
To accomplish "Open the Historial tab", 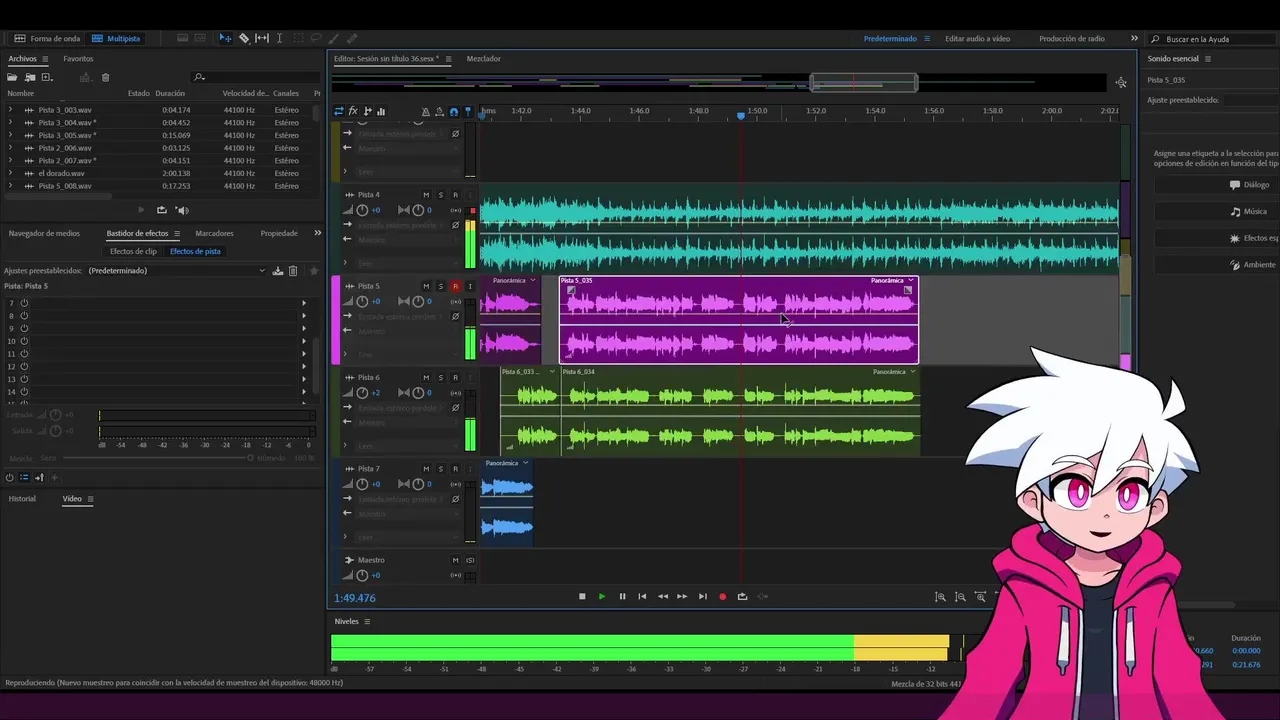I will click(x=22, y=499).
